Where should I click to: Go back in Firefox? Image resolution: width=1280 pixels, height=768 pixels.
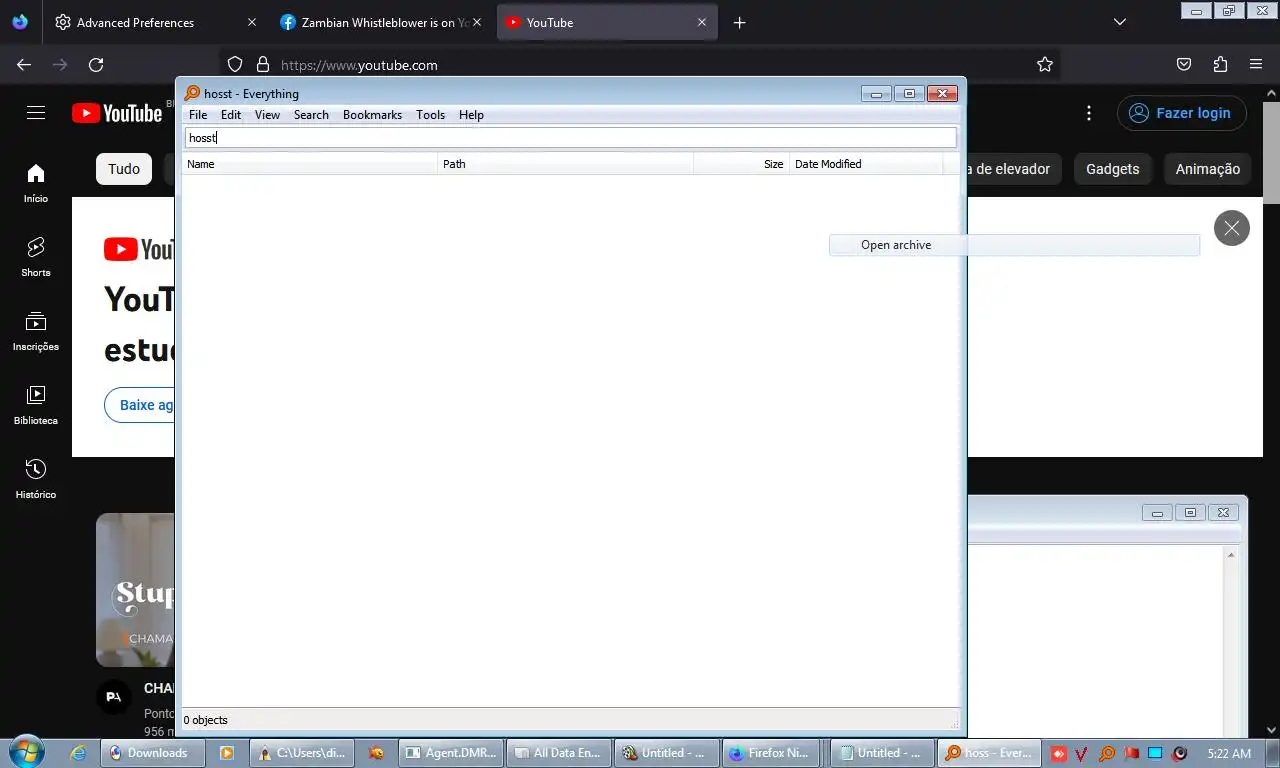24,65
